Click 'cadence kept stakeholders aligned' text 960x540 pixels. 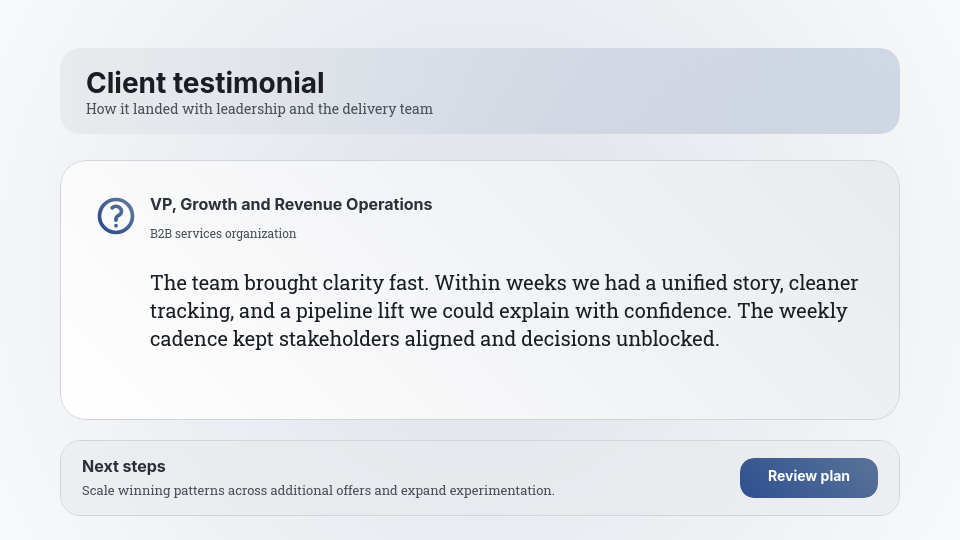[x=312, y=339]
